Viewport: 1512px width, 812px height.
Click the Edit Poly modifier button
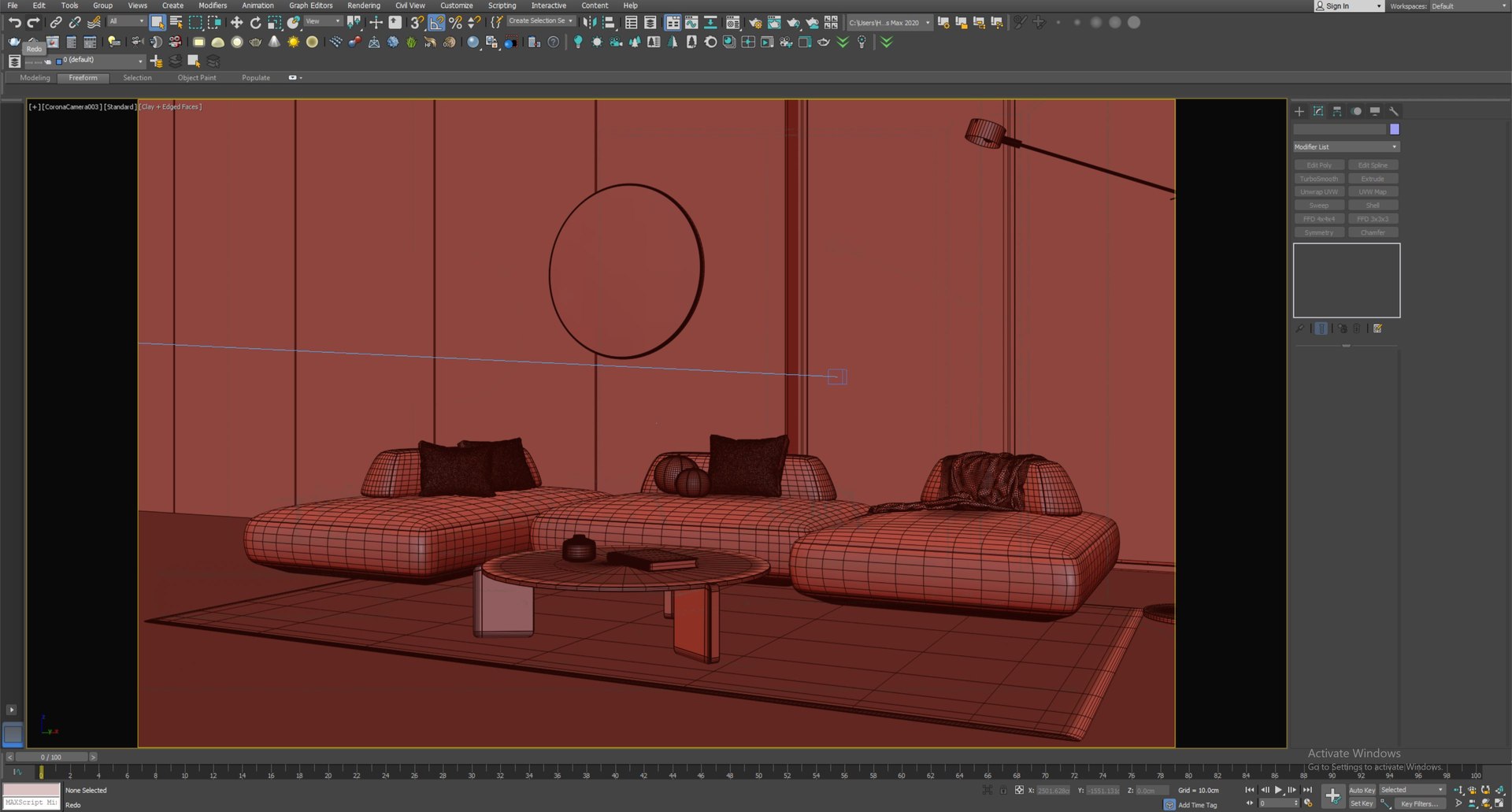[1319, 165]
